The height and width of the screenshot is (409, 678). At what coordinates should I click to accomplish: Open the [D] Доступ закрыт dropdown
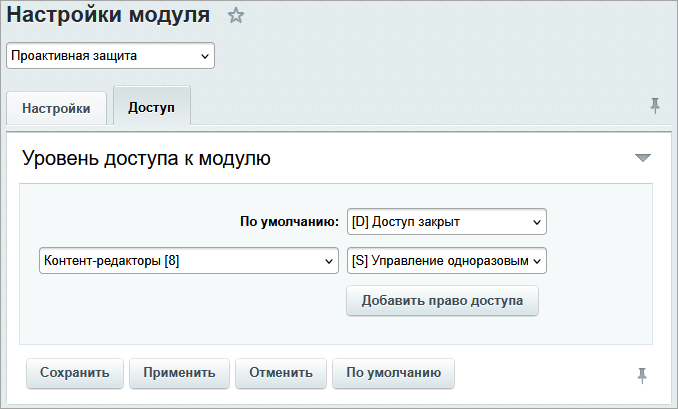coord(446,220)
